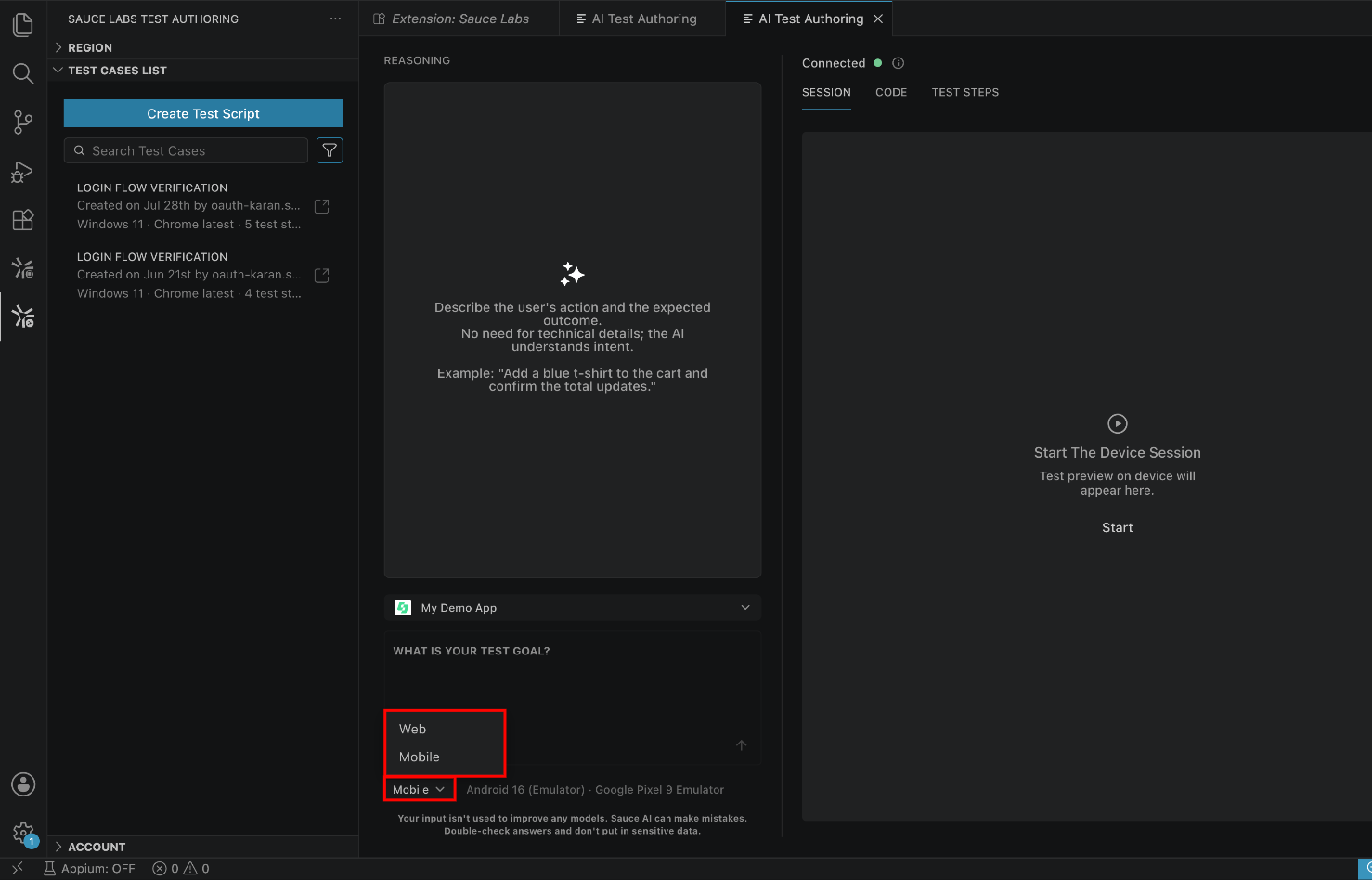The image size is (1372, 880).
Task: Open the Source Control view
Action: pos(23,123)
